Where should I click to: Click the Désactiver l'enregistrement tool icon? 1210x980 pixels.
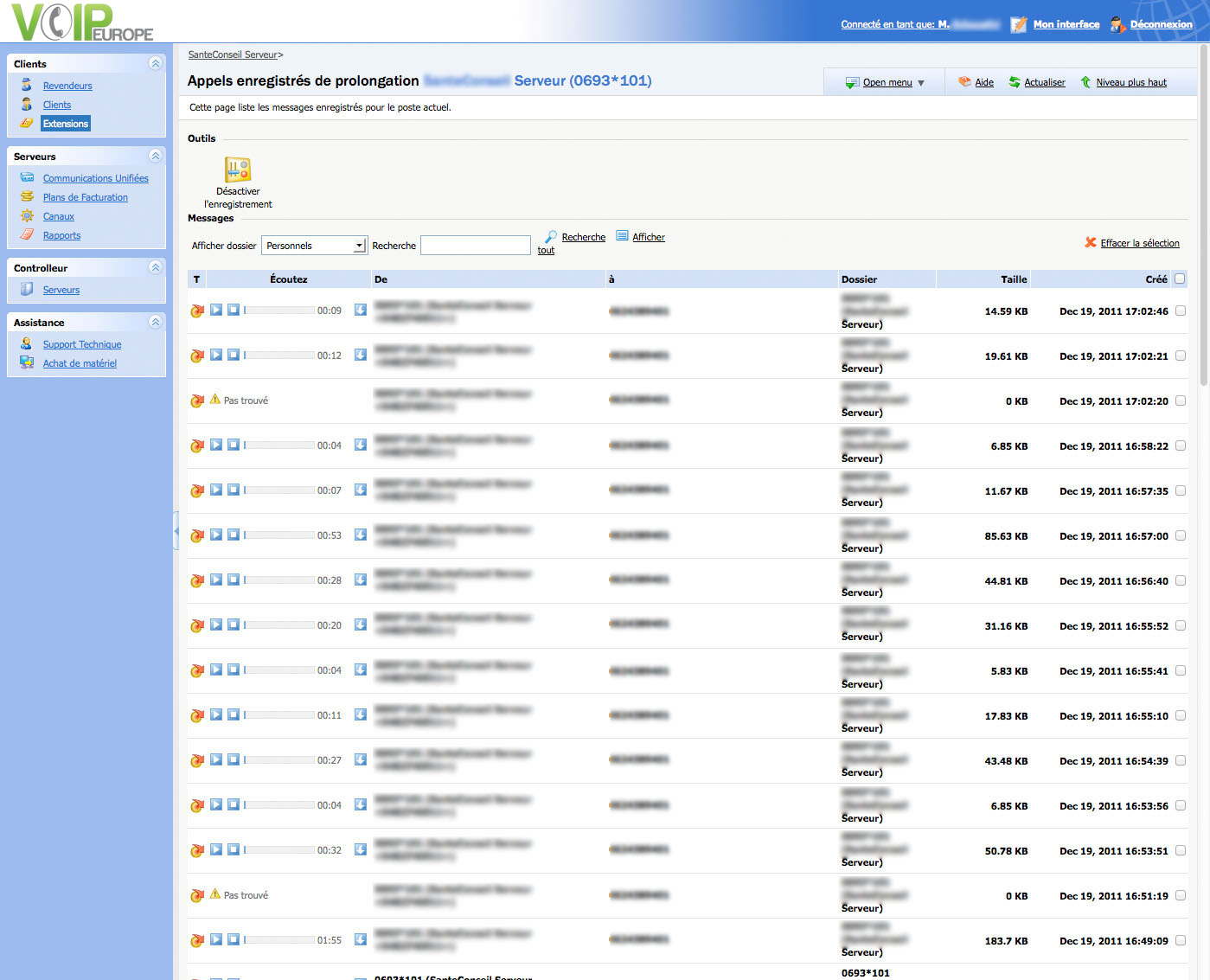click(x=238, y=170)
